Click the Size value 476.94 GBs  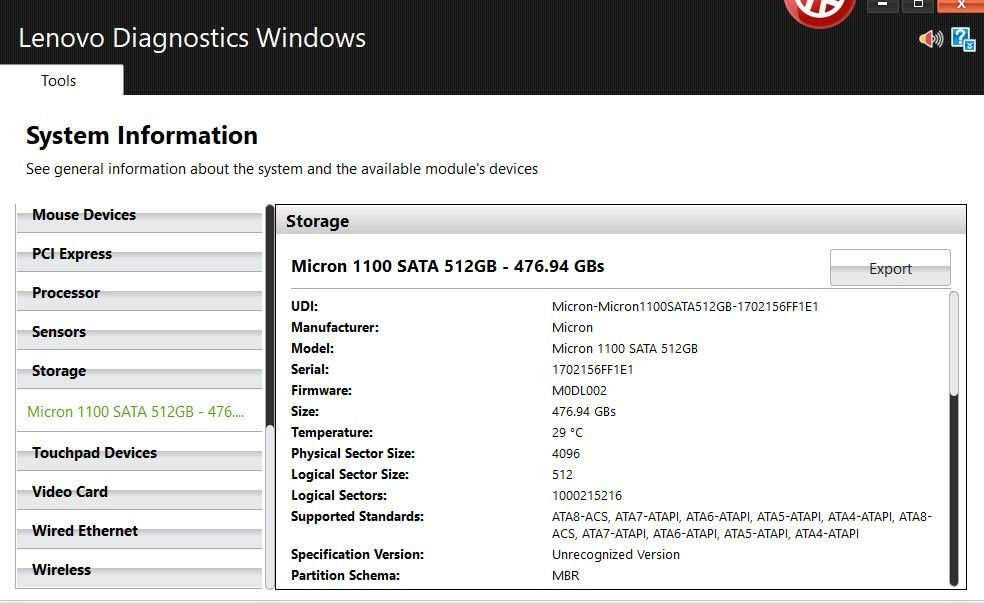[x=584, y=412]
